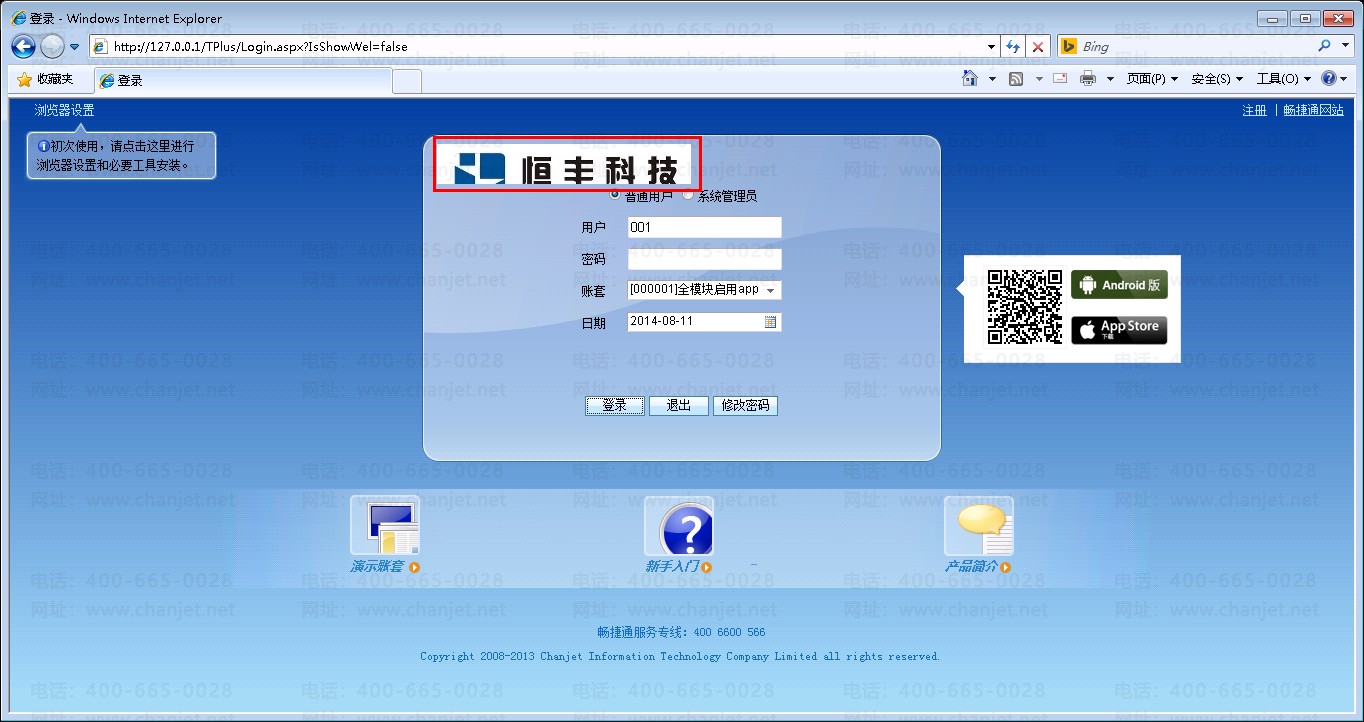1364x722 pixels.
Task: Click the browser Forward arrow button
Action: pyautogui.click(x=52, y=46)
